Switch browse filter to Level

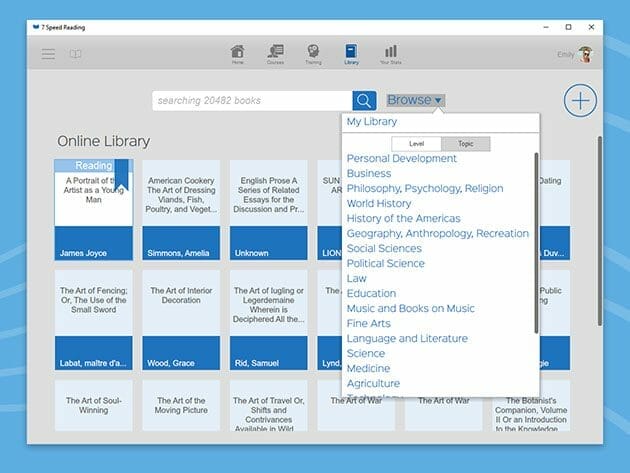pyautogui.click(x=416, y=144)
